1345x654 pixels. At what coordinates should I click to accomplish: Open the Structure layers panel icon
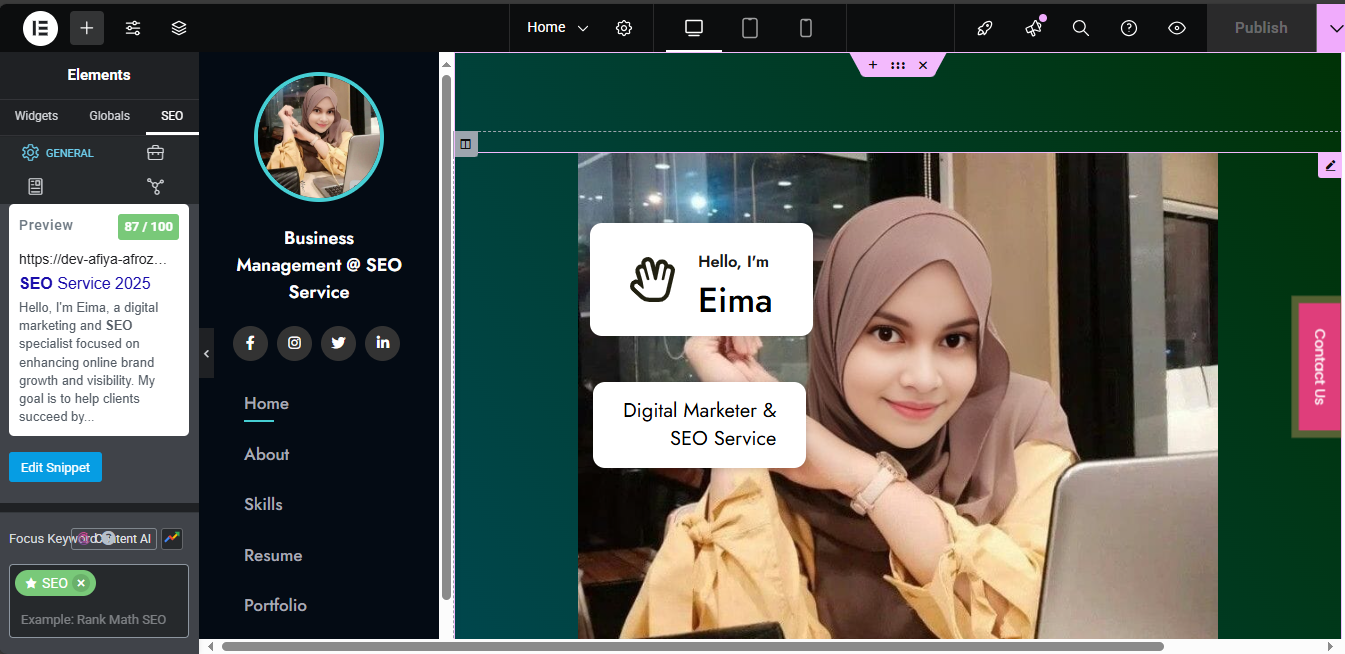(x=179, y=28)
